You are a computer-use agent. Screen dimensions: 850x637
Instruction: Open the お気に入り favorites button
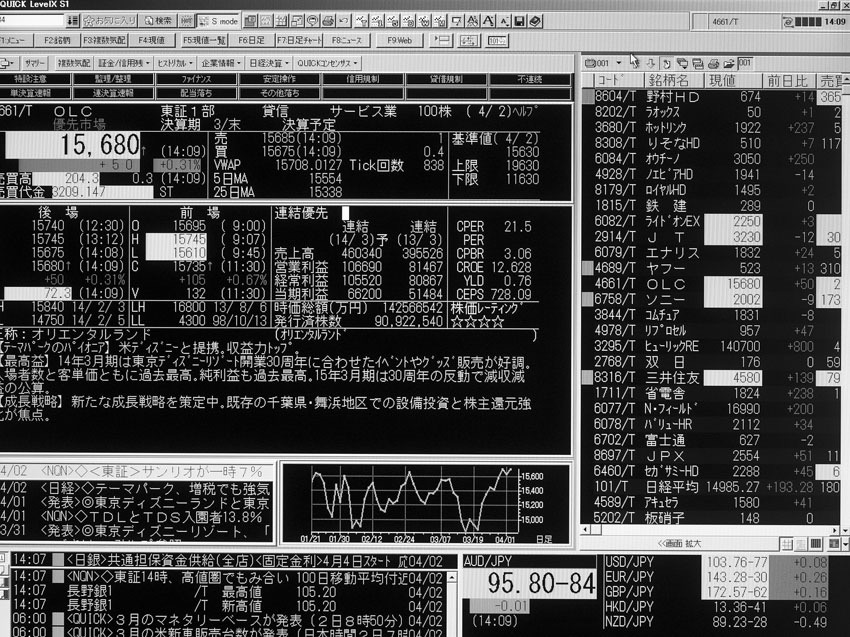tap(110, 21)
